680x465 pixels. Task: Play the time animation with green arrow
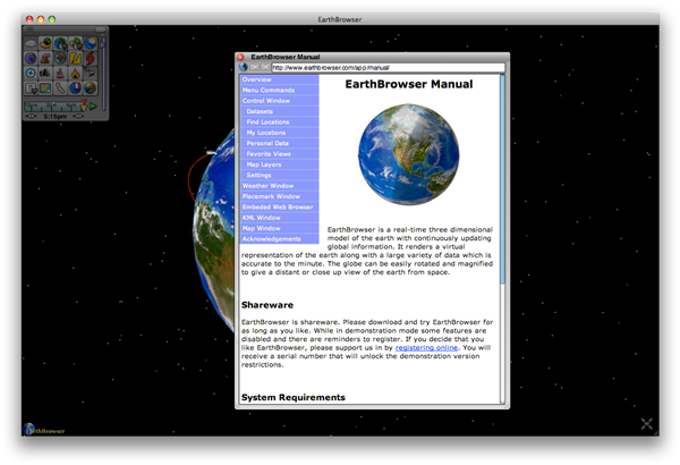click(93, 106)
